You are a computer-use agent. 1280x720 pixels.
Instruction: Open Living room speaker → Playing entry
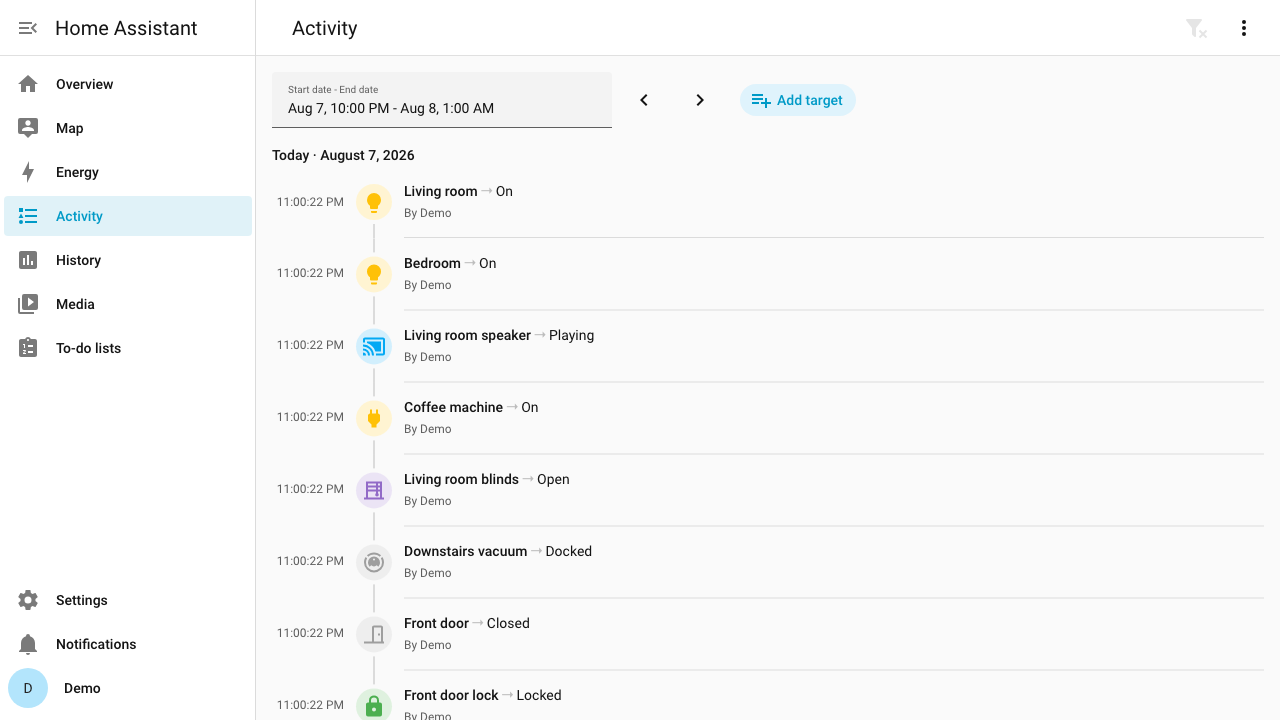tap(768, 346)
